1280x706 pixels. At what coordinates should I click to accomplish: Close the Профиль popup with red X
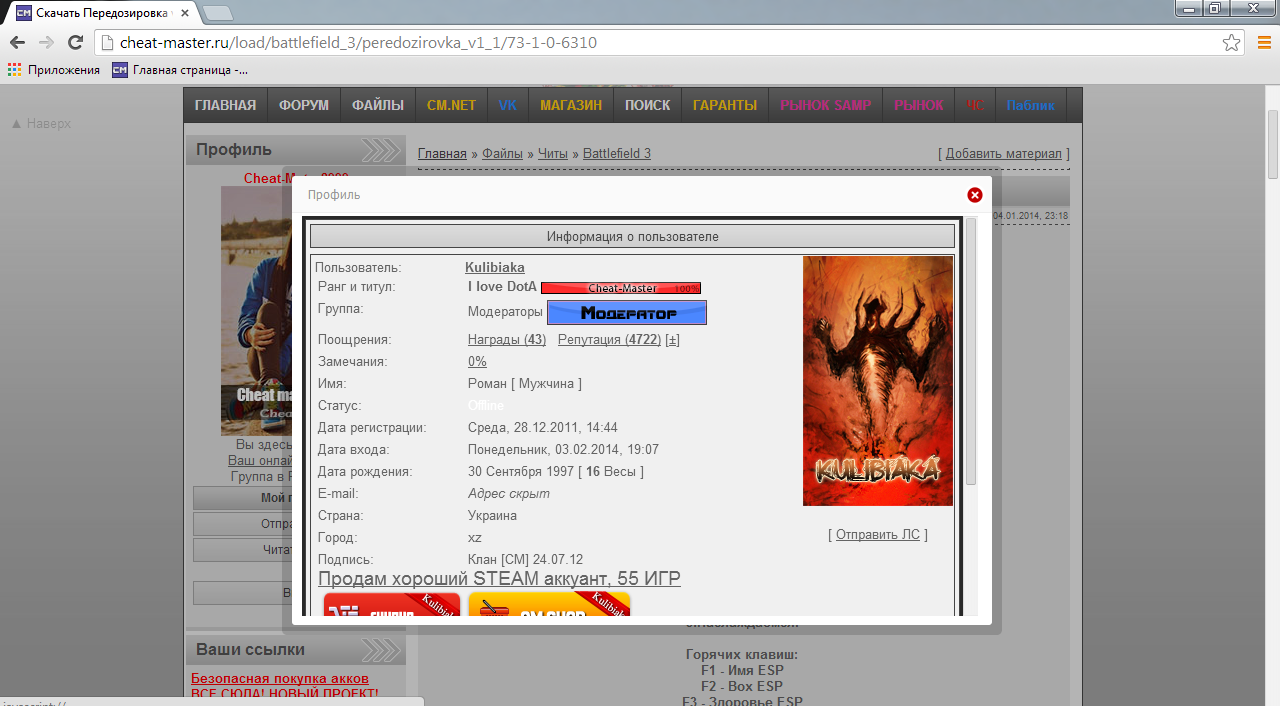coord(975,195)
